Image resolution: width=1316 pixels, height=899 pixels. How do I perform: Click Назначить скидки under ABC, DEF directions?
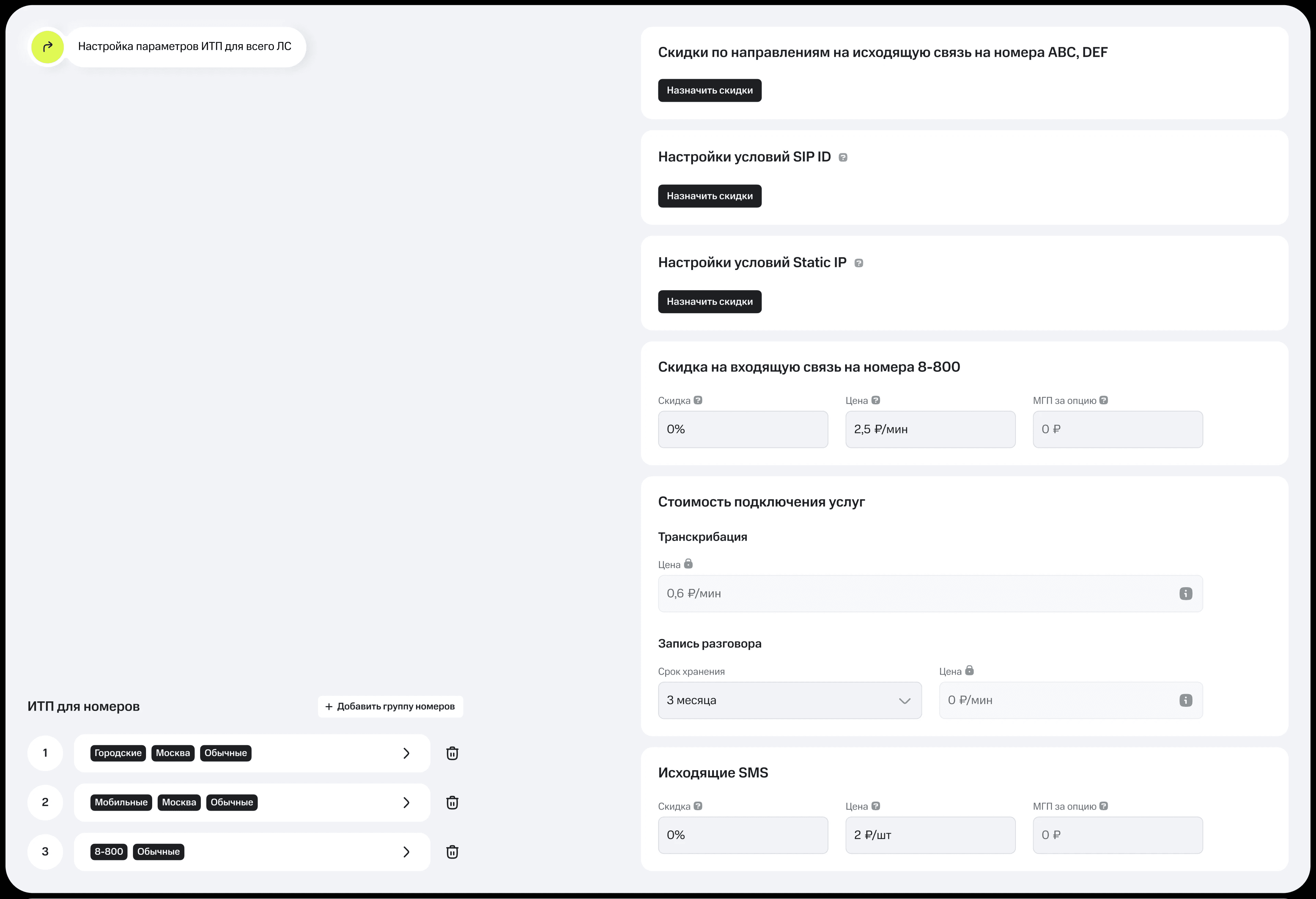pos(709,90)
